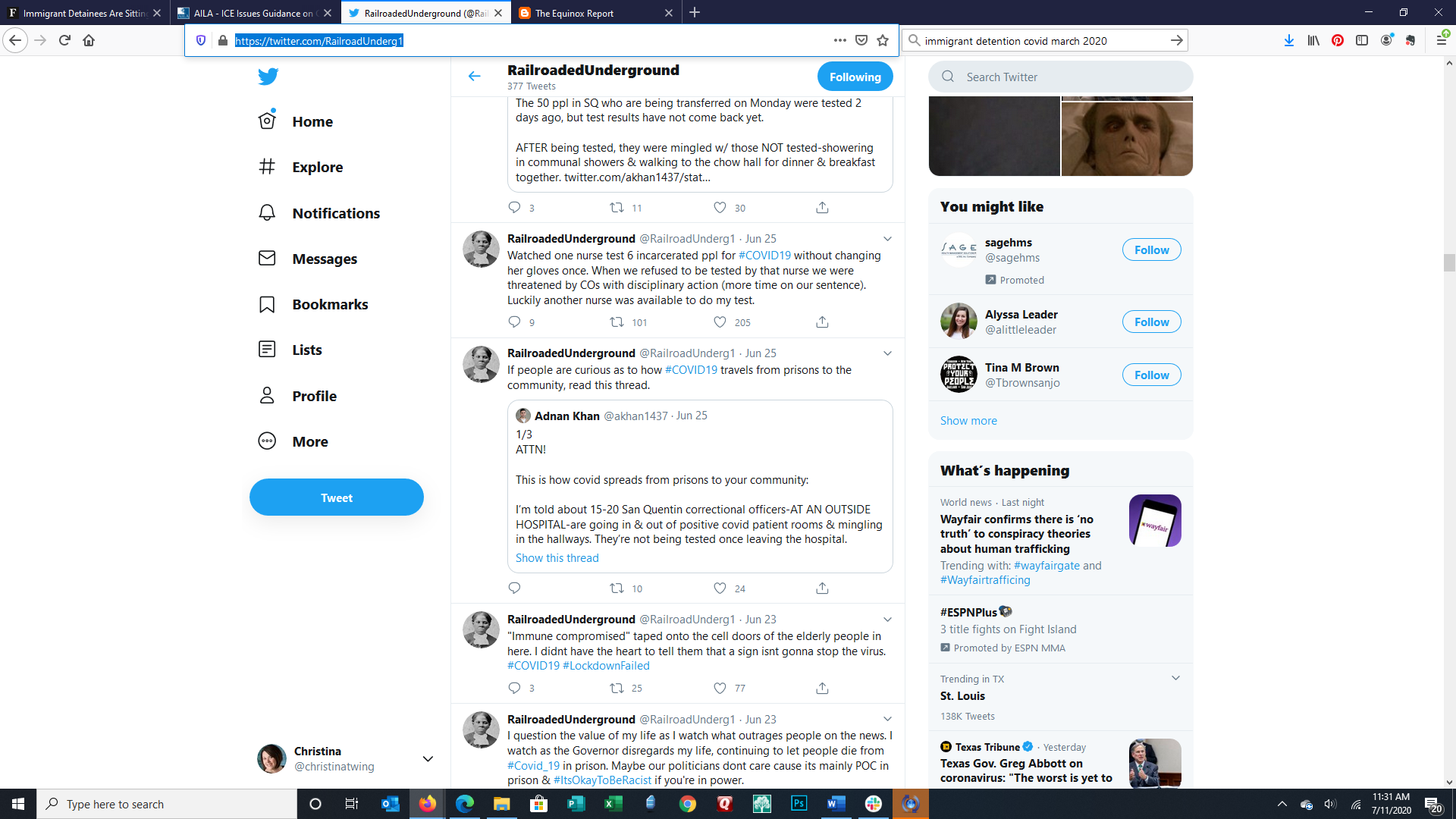The image size is (1456, 819).
Task: Open Twitter Notifications bell icon
Action: click(267, 213)
